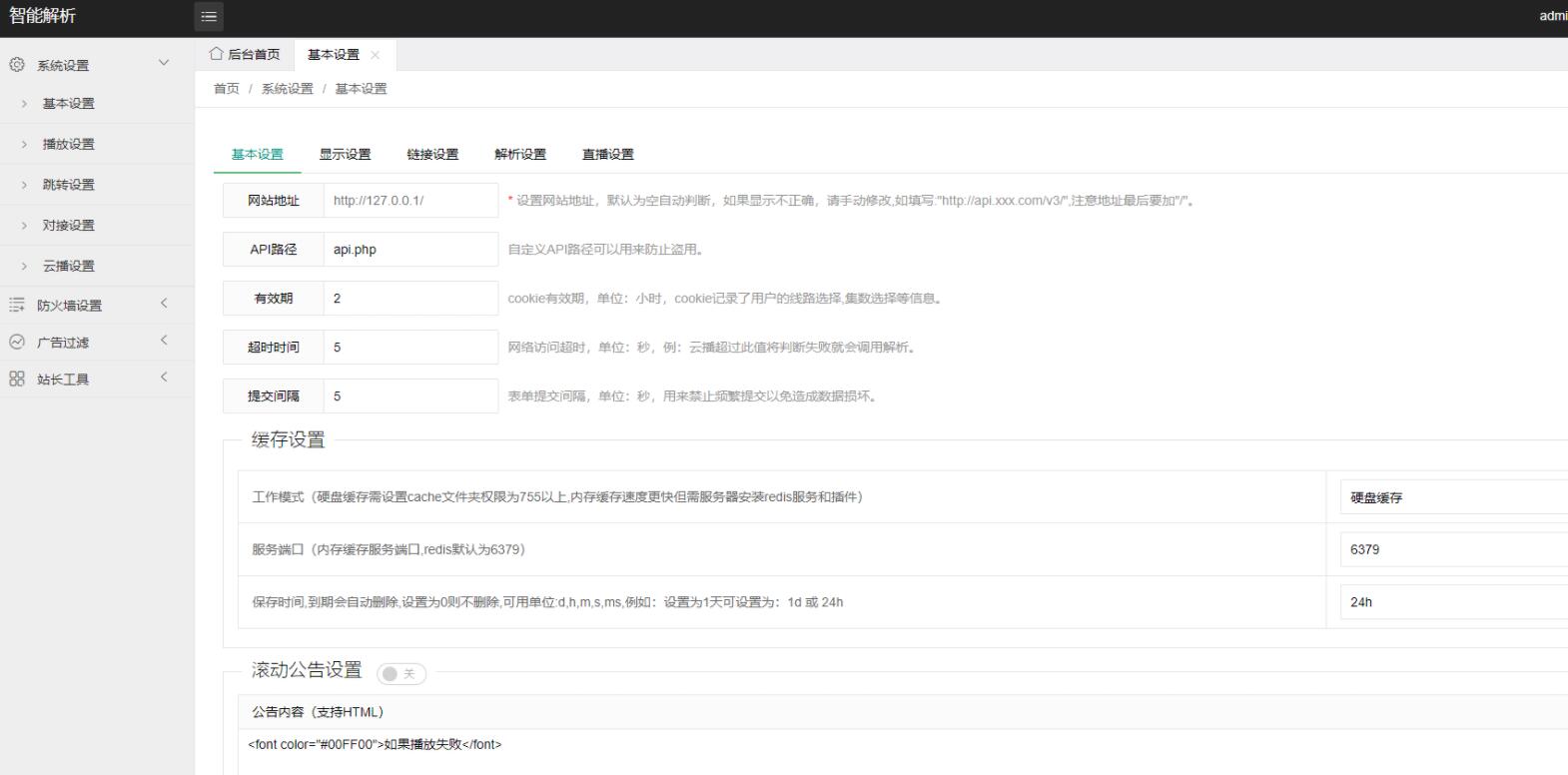Click into the 公告内容 HTML text area

(903, 751)
